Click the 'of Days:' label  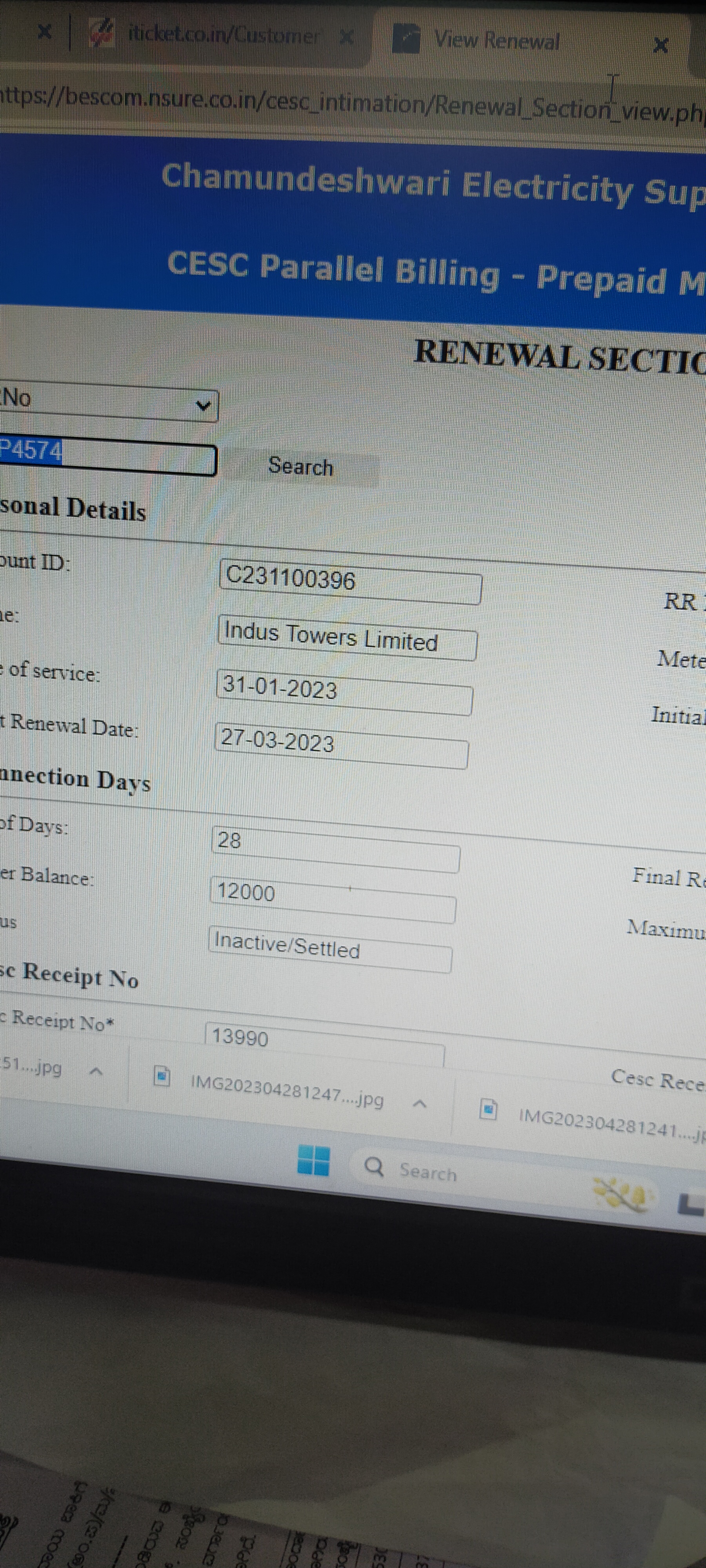point(34,825)
